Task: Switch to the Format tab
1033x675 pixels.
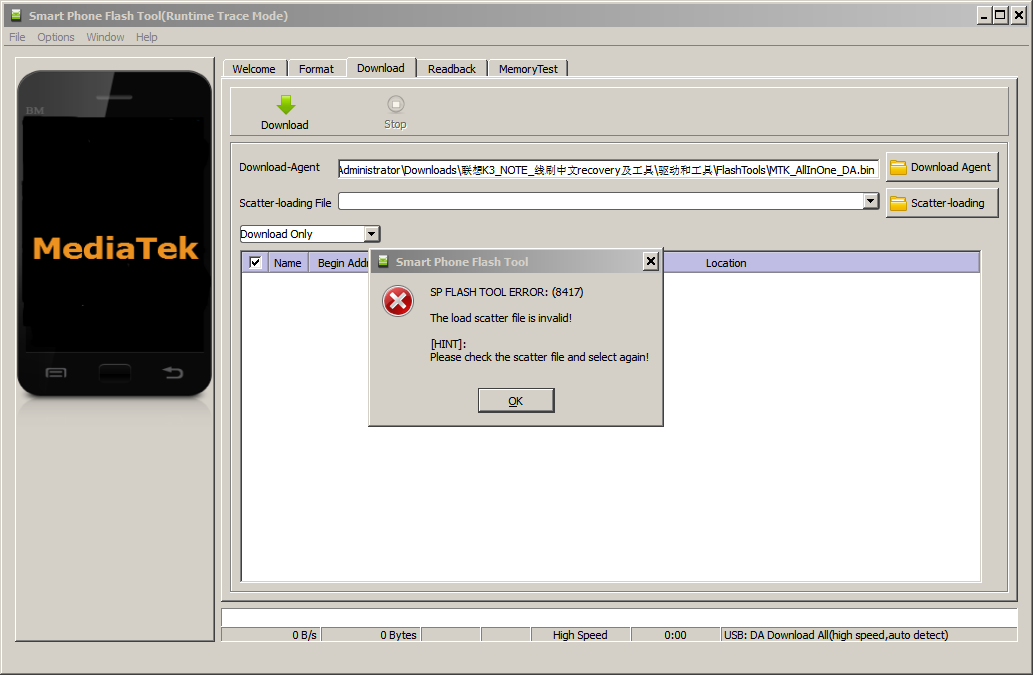Action: click(x=316, y=68)
